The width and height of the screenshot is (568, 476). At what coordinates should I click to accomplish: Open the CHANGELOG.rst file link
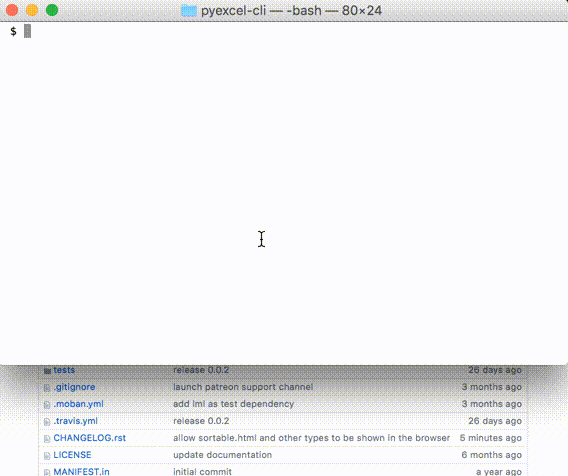pyautogui.click(x=90, y=438)
